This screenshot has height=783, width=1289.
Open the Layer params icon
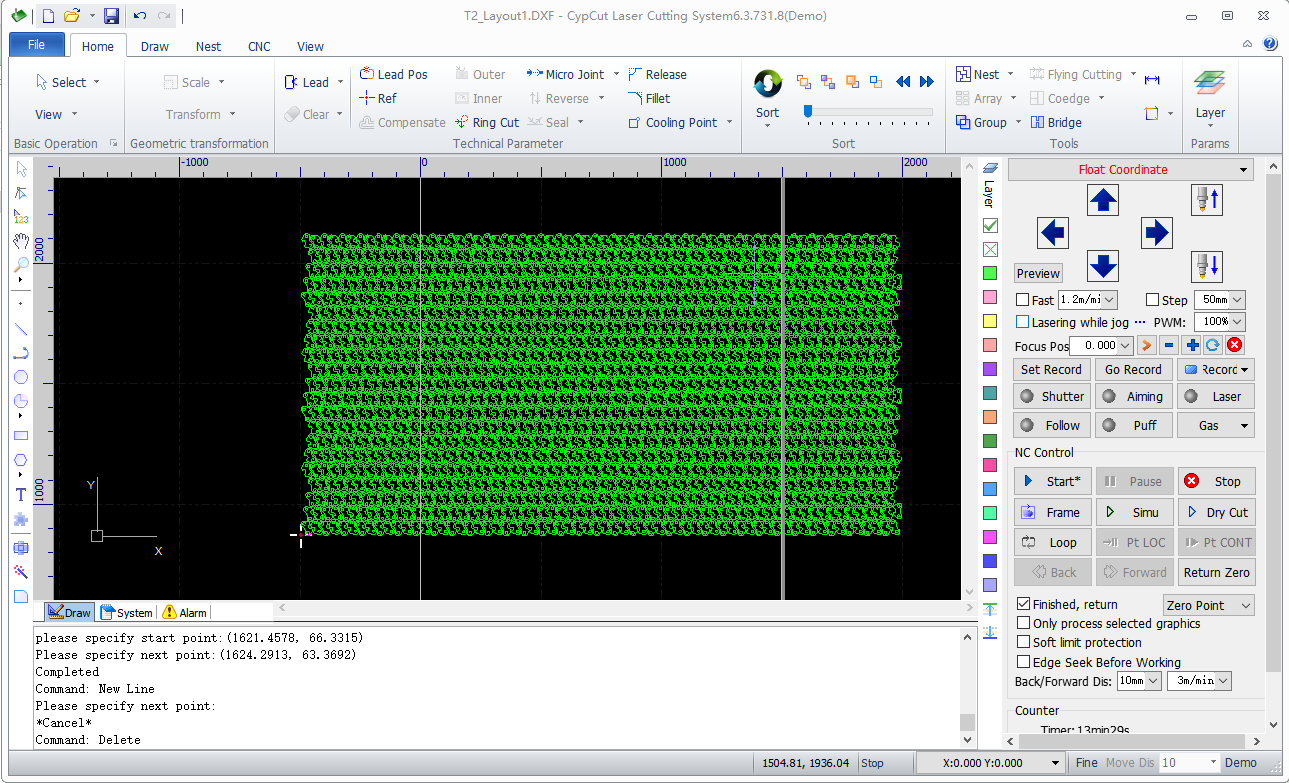1210,84
